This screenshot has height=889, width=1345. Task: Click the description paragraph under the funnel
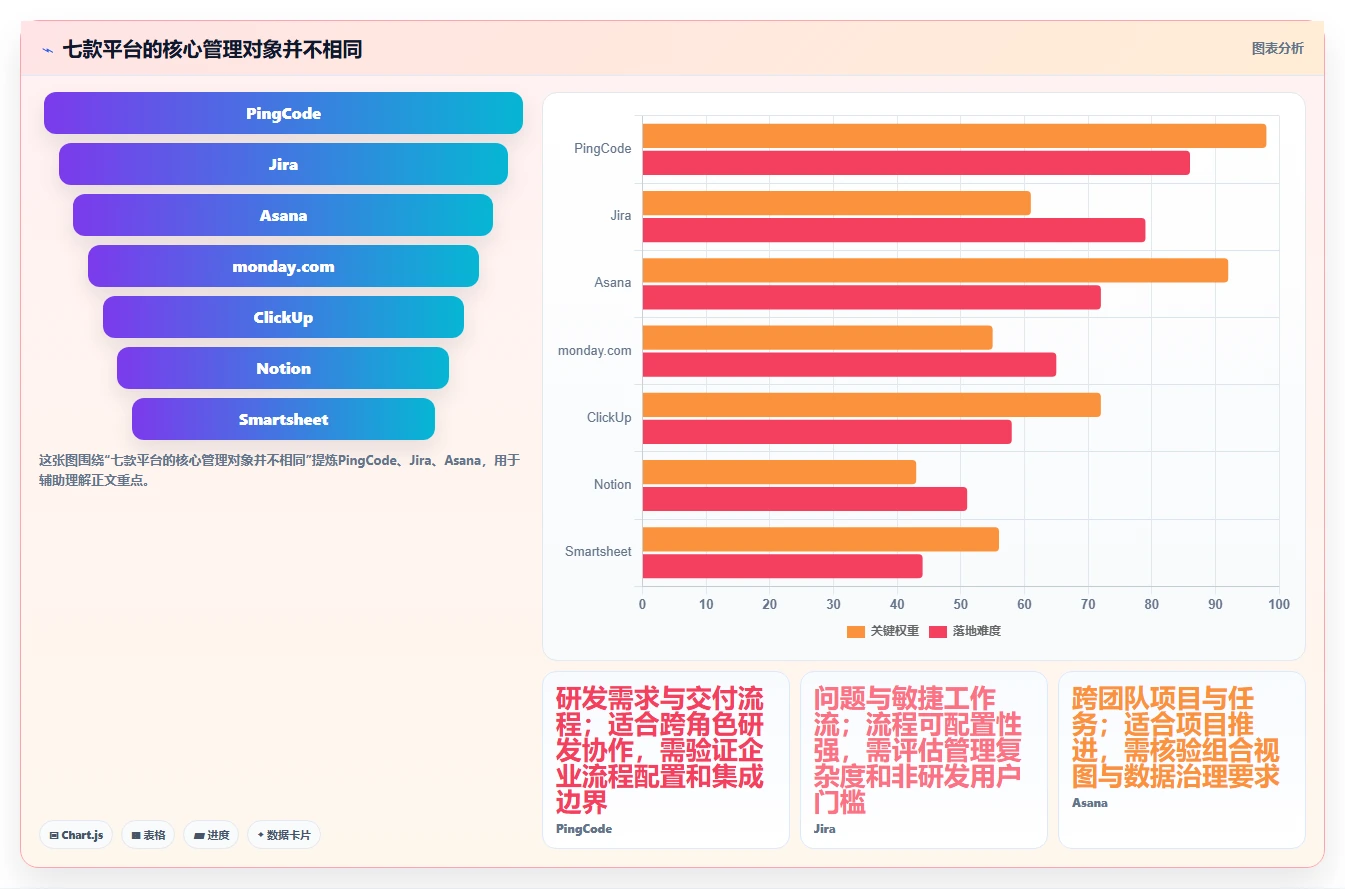(279, 470)
